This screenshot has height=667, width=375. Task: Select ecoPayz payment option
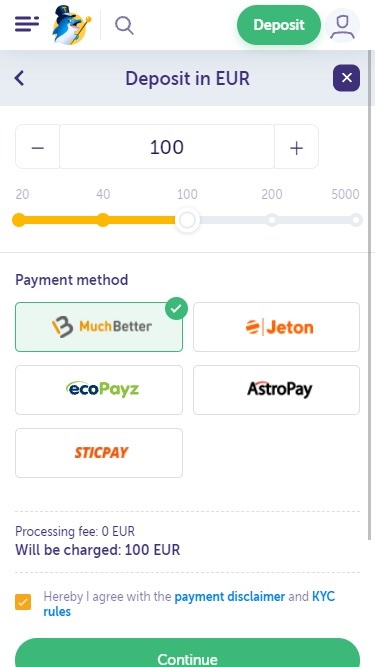[99, 390]
